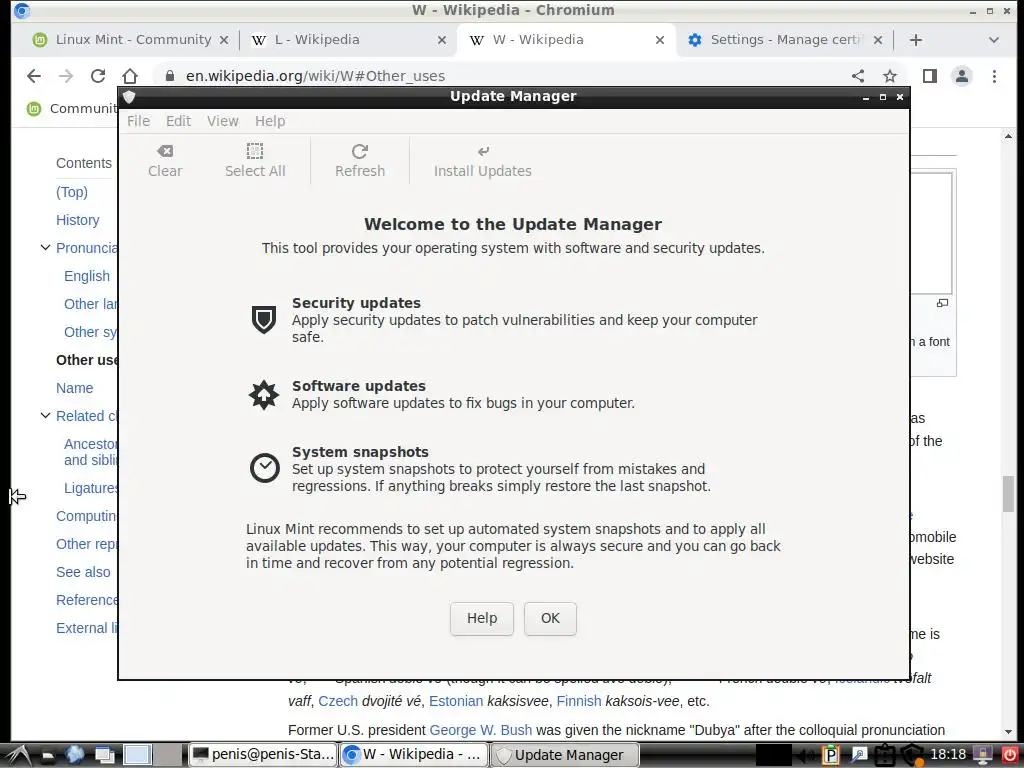Click the Help button below the welcome text

(x=482, y=618)
